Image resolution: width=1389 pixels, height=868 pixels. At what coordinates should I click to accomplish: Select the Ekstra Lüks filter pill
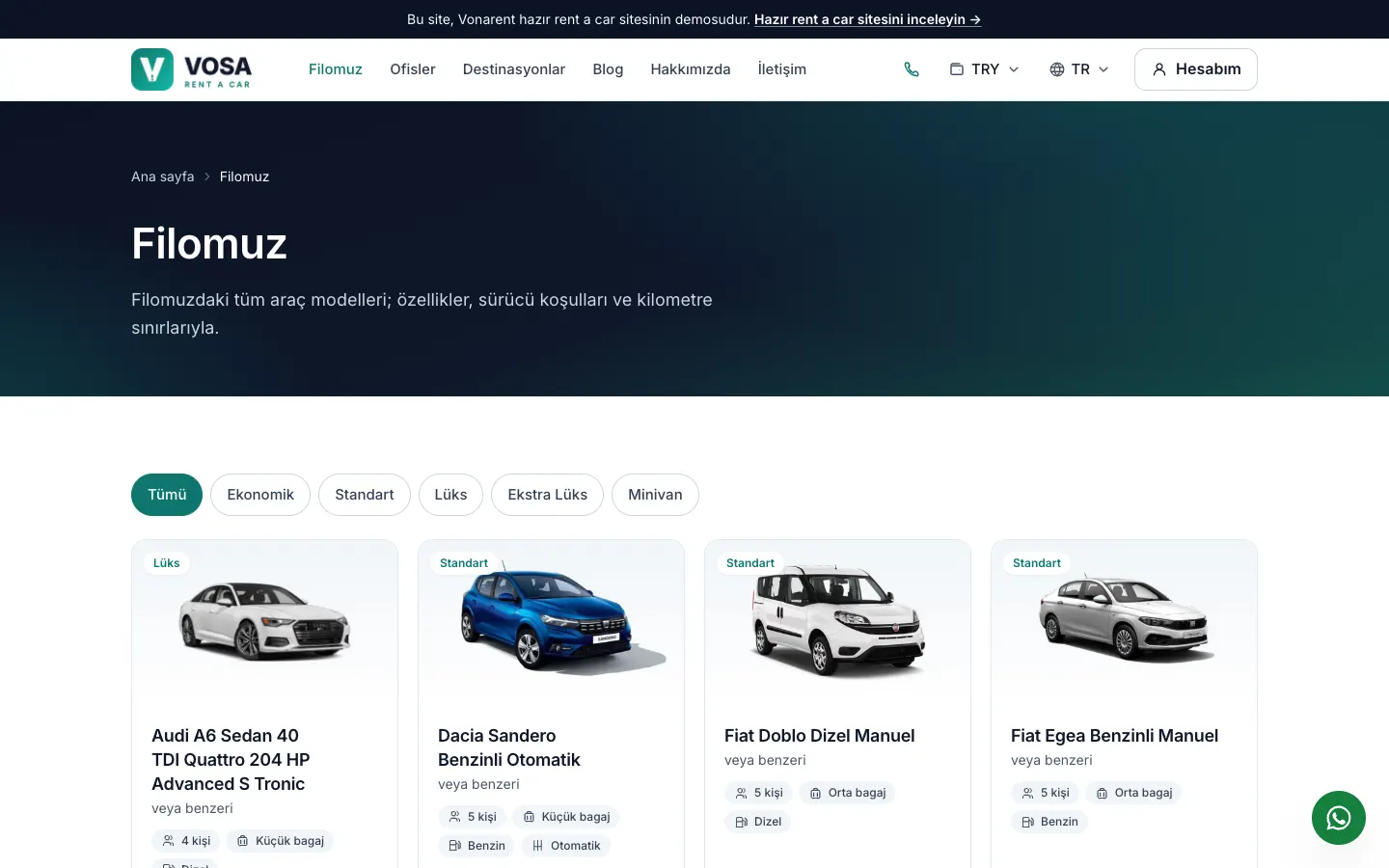tap(548, 495)
